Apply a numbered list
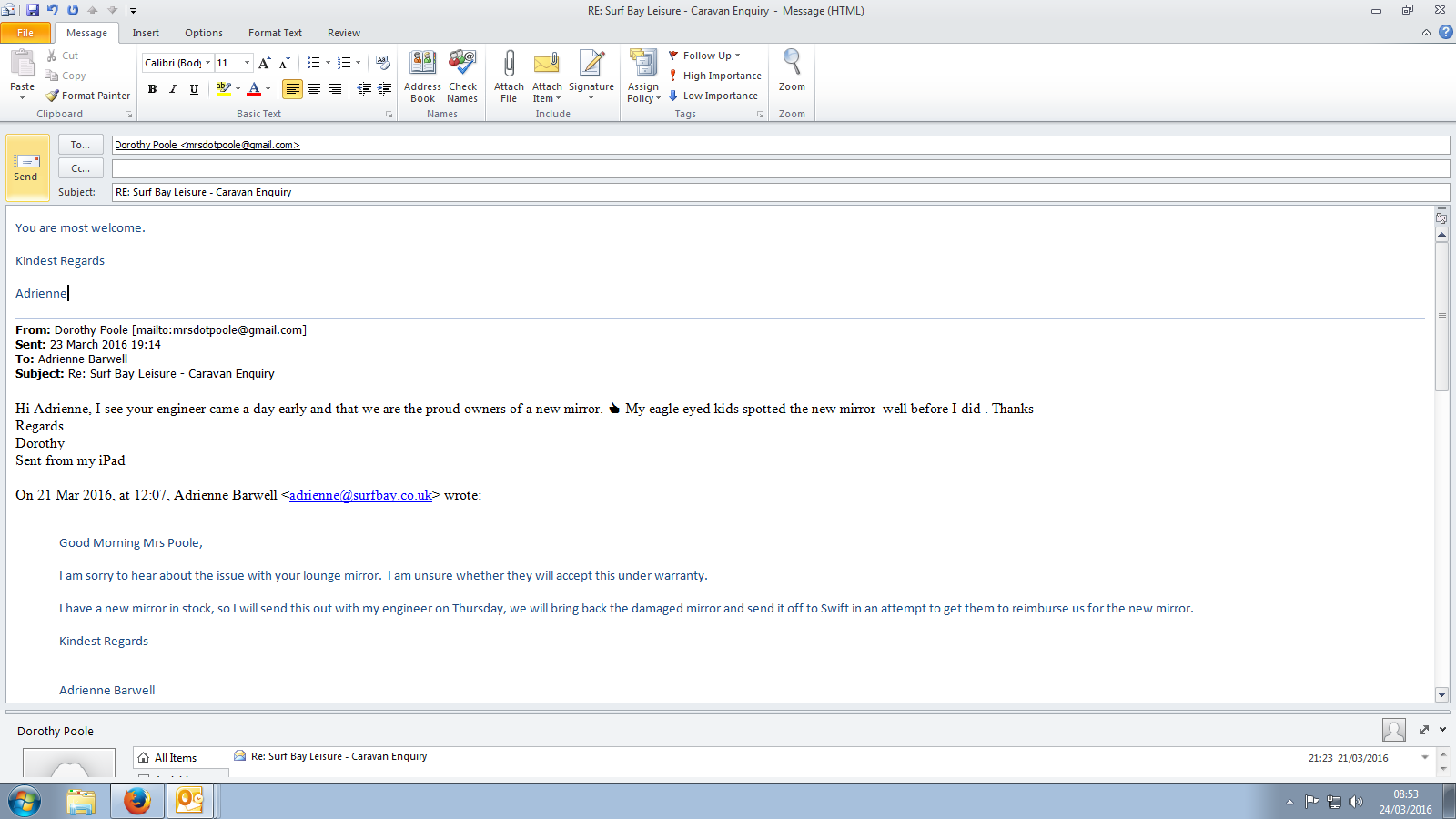1456x819 pixels. click(344, 63)
